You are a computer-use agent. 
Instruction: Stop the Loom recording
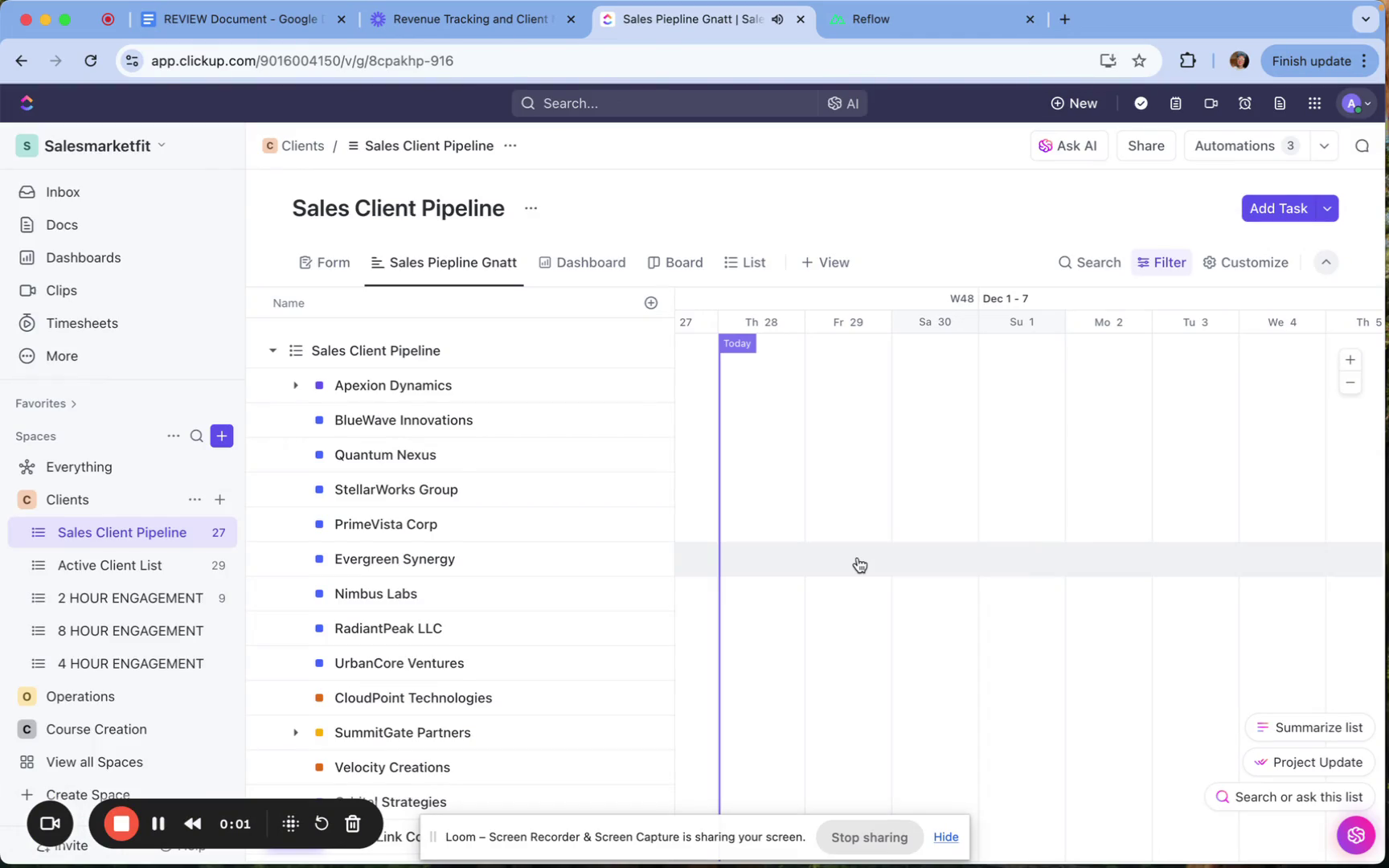[121, 824]
